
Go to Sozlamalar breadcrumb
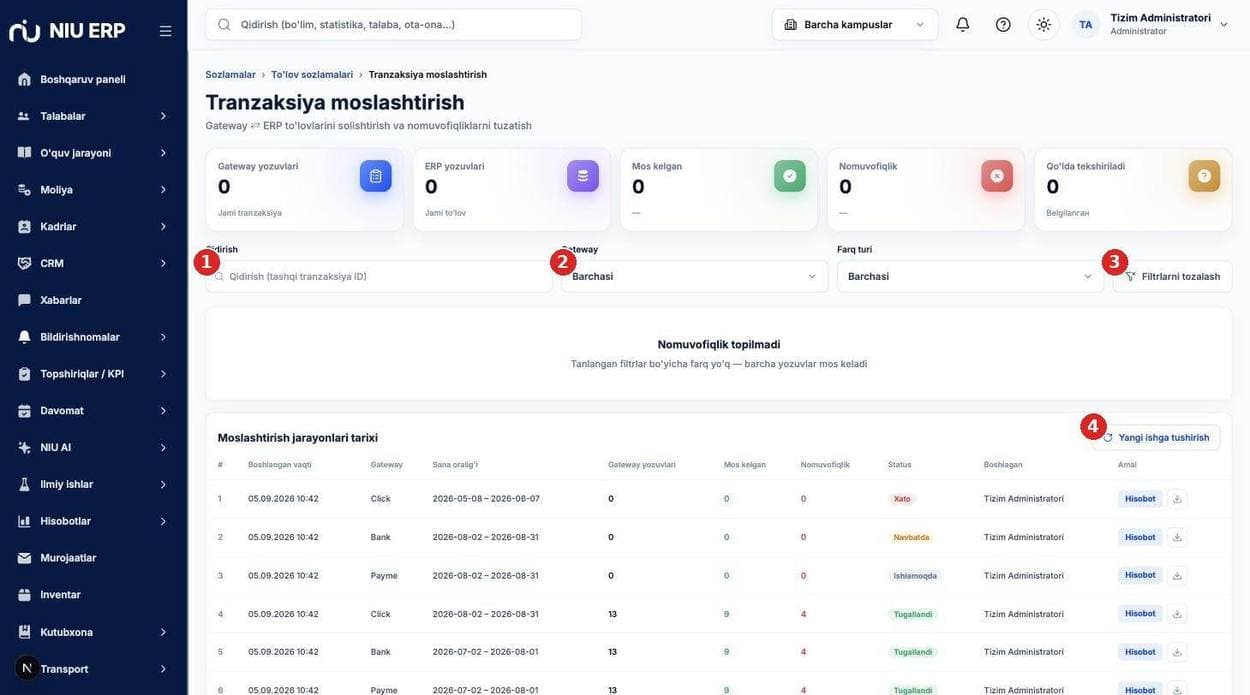(230, 75)
